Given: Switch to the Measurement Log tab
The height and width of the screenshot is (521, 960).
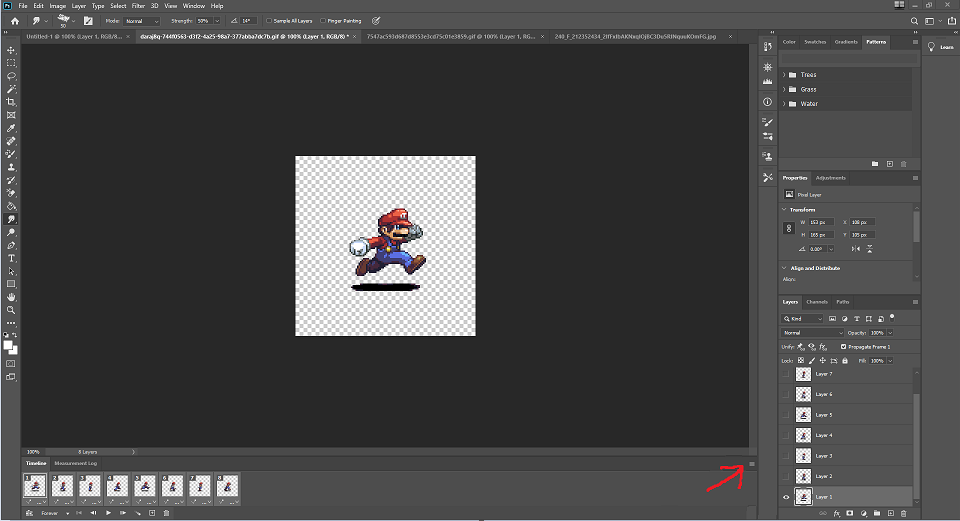Looking at the screenshot, I should click(x=76, y=463).
